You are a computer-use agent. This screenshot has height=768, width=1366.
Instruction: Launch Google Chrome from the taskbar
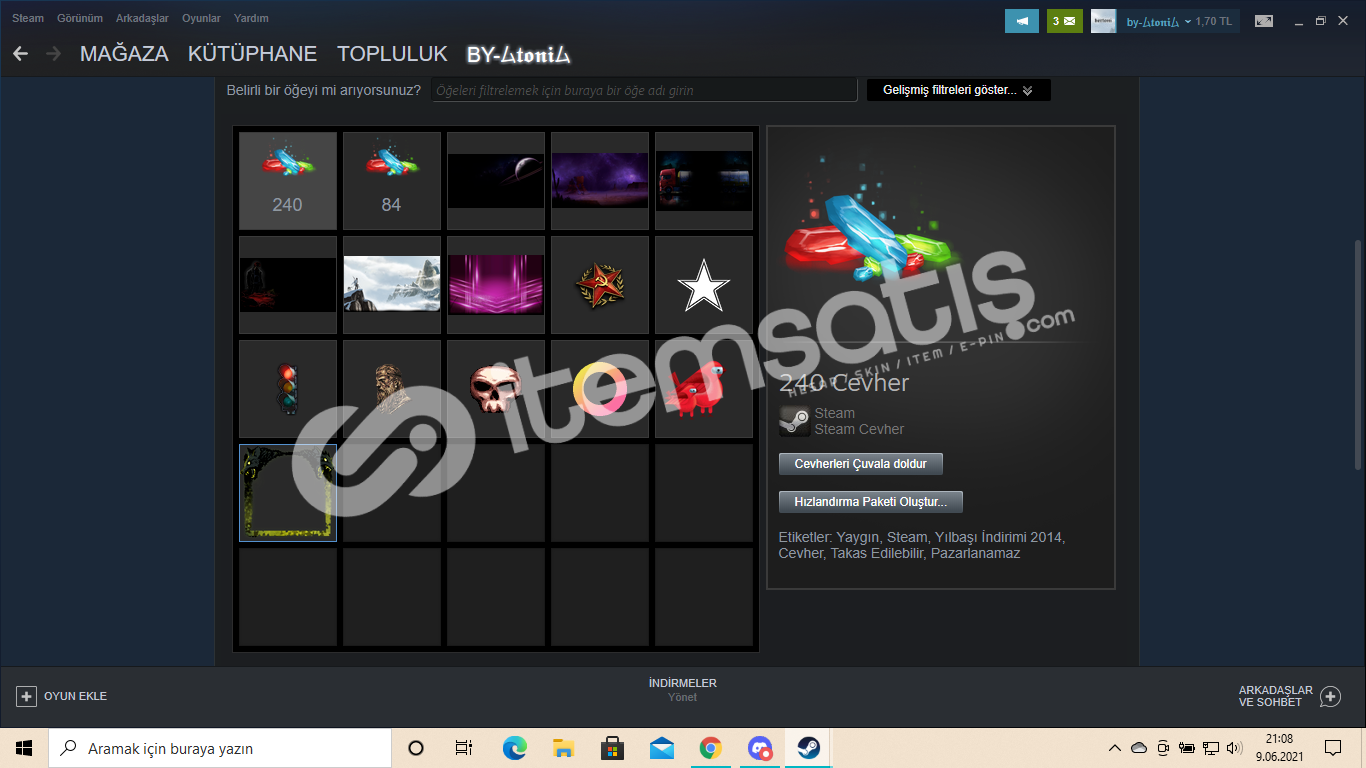point(711,748)
